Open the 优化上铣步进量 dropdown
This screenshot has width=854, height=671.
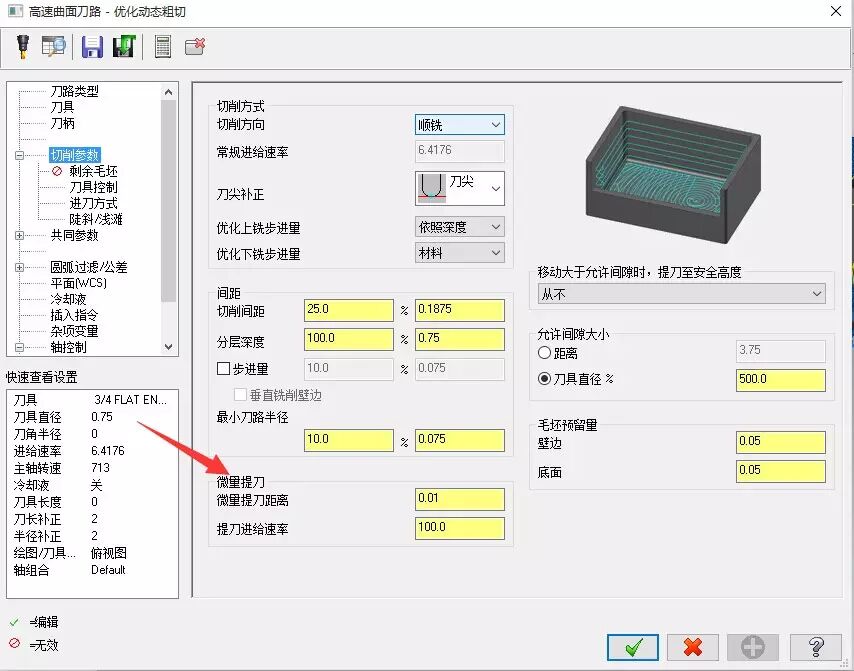click(460, 227)
